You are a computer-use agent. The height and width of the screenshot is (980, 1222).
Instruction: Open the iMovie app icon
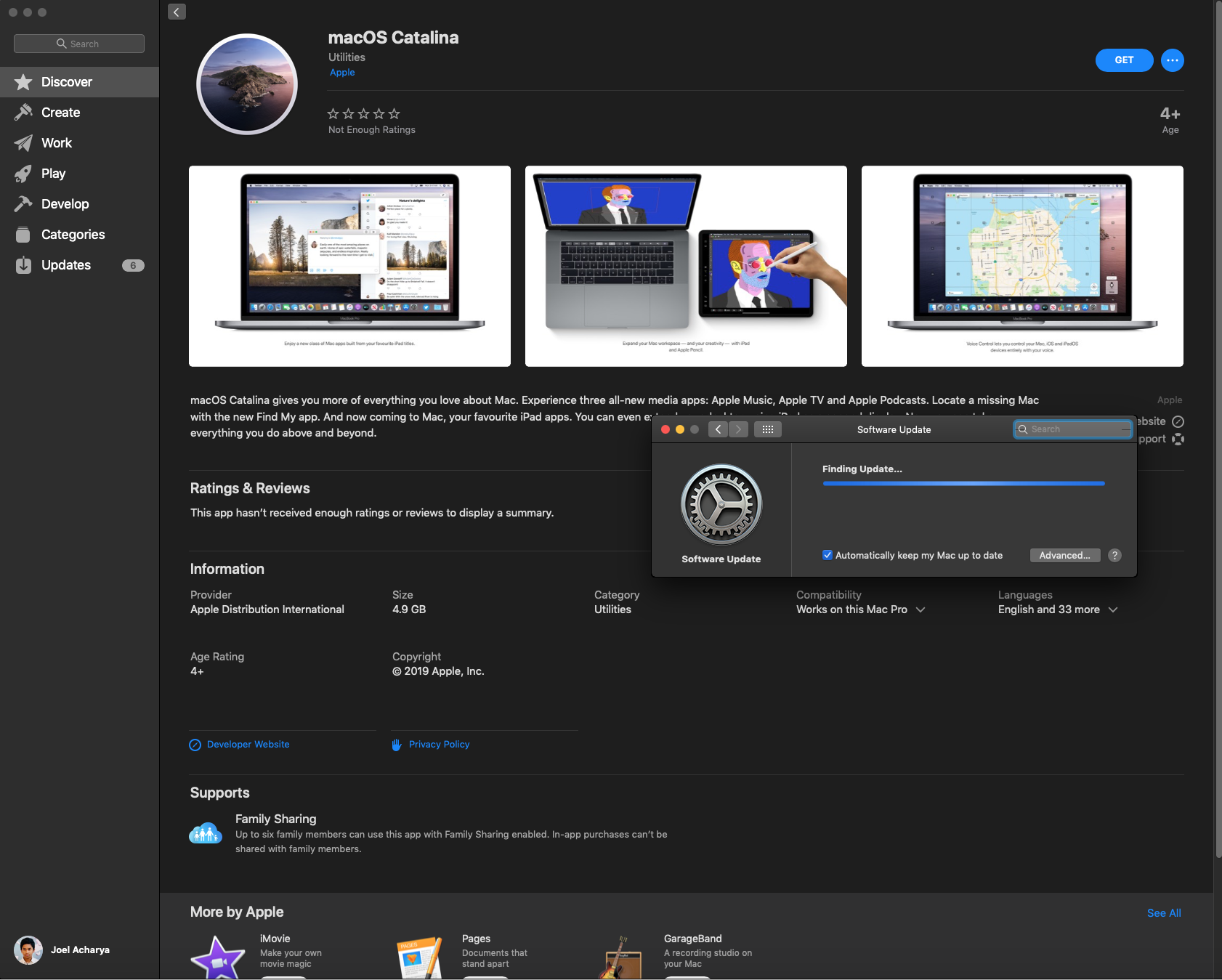(217, 957)
